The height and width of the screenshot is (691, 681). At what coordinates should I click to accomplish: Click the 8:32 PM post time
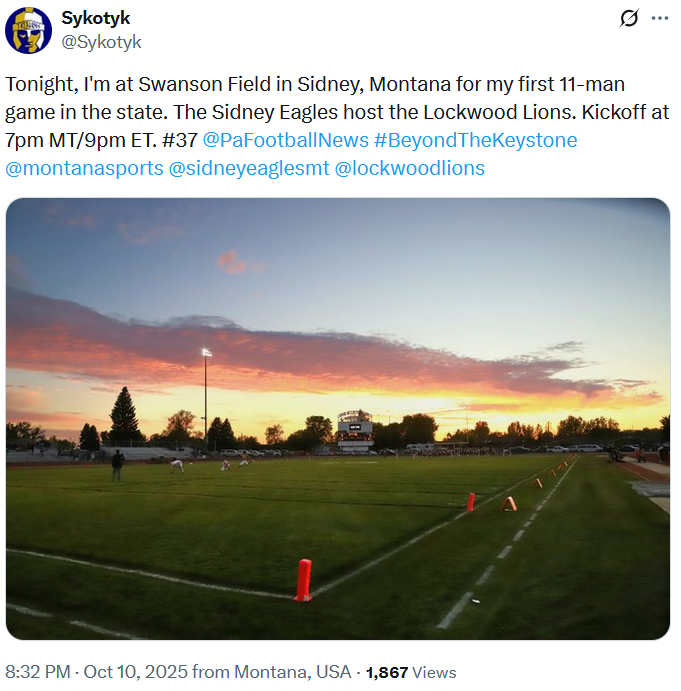point(39,672)
